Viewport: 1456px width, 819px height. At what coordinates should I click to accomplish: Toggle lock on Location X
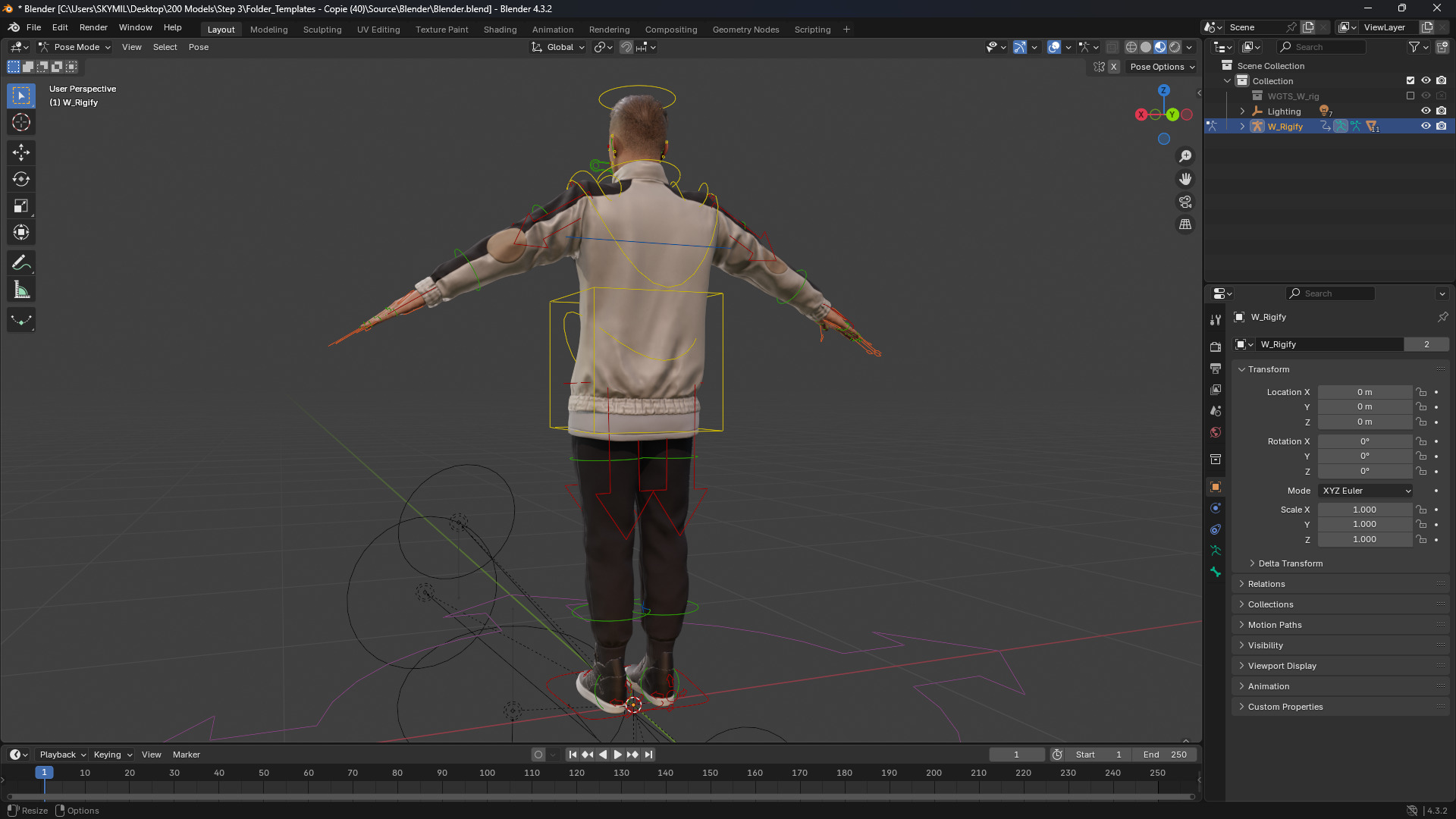tap(1422, 392)
